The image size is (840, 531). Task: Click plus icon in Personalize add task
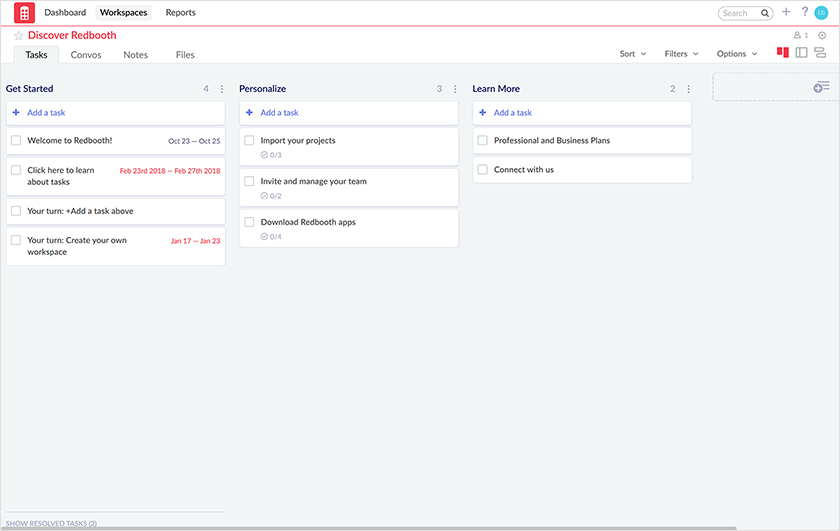click(x=249, y=113)
